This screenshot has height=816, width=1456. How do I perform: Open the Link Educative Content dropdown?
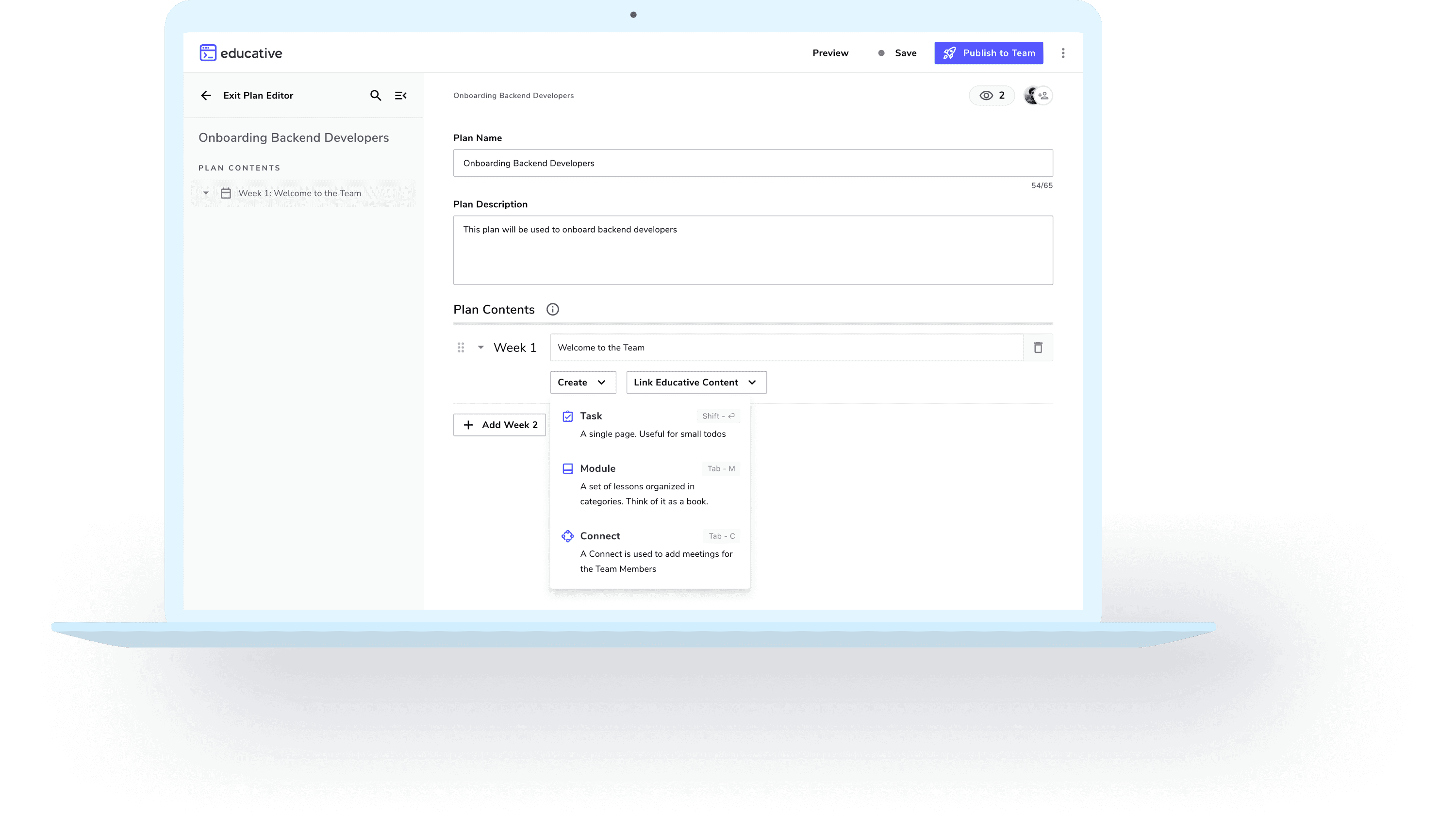(x=696, y=382)
